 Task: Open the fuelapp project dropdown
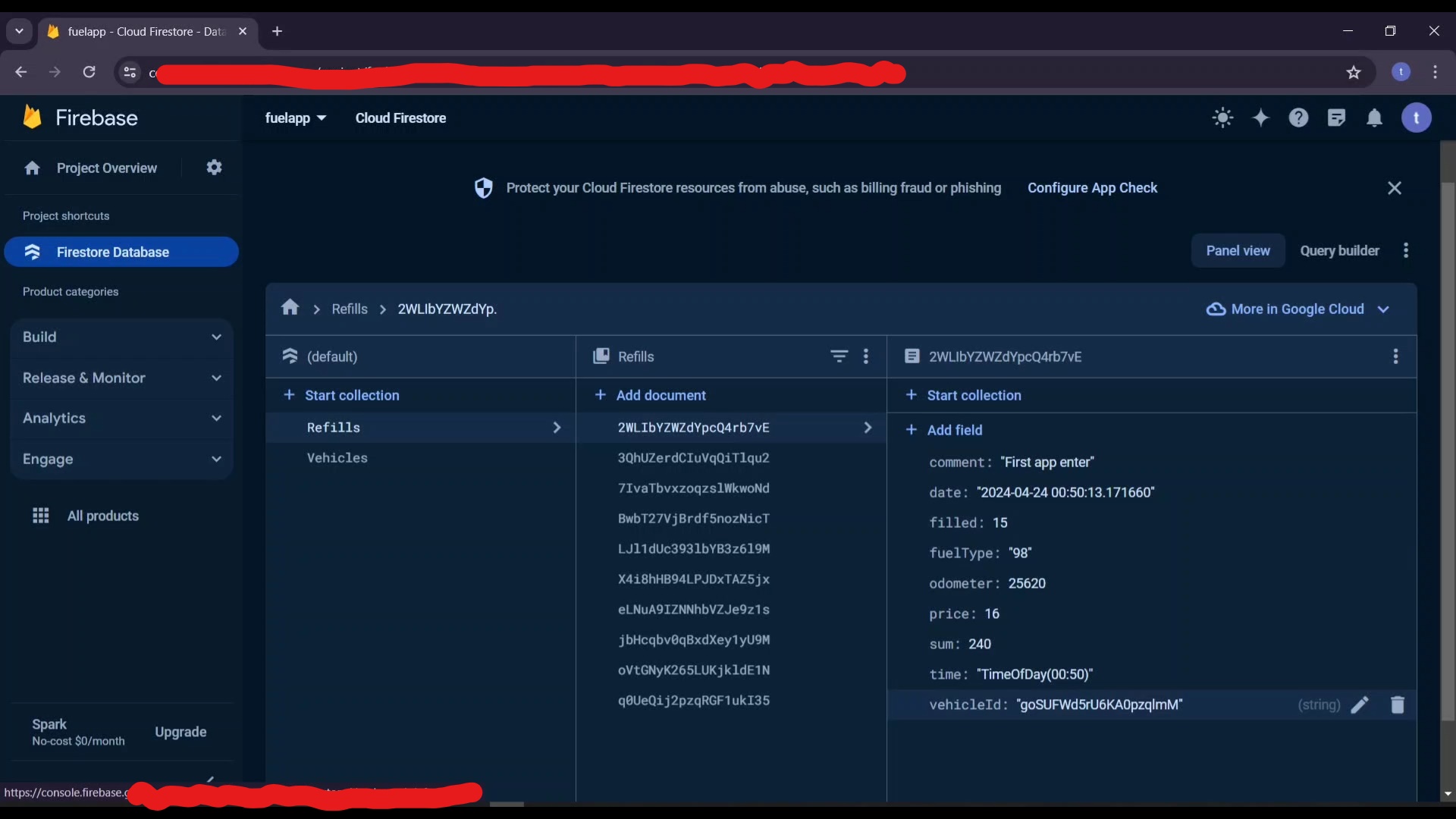click(295, 118)
